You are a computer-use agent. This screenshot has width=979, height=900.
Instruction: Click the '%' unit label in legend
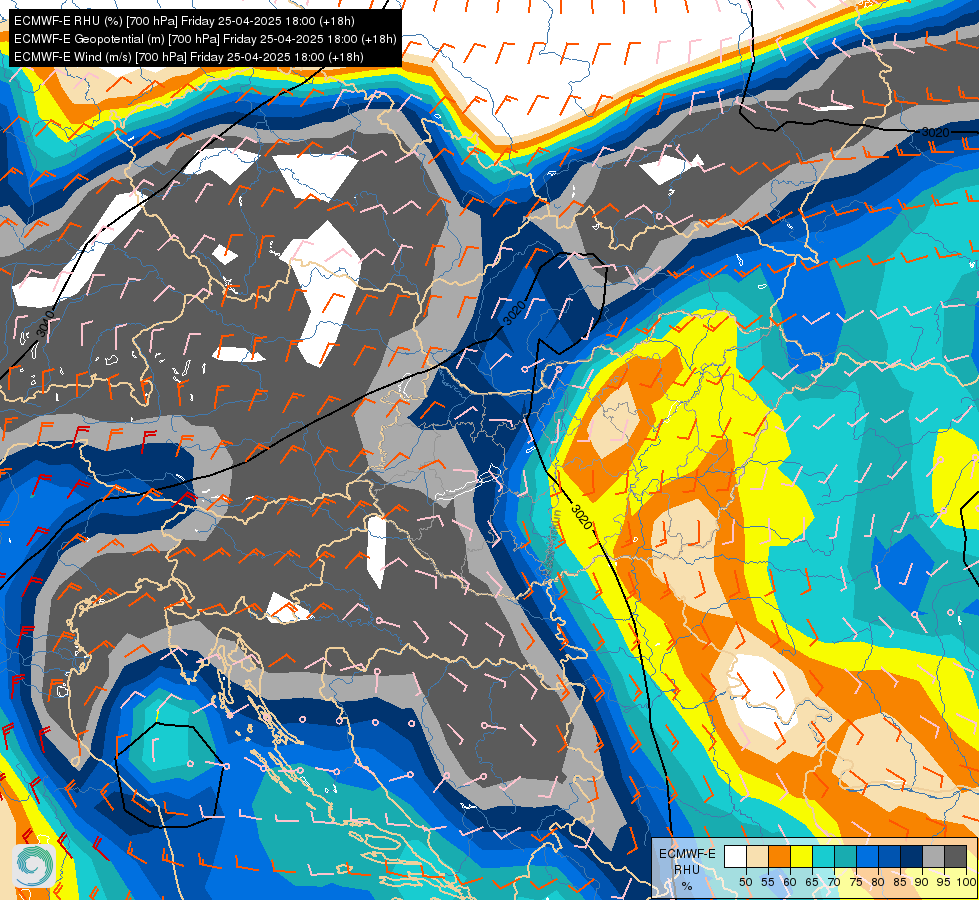[x=687, y=886]
